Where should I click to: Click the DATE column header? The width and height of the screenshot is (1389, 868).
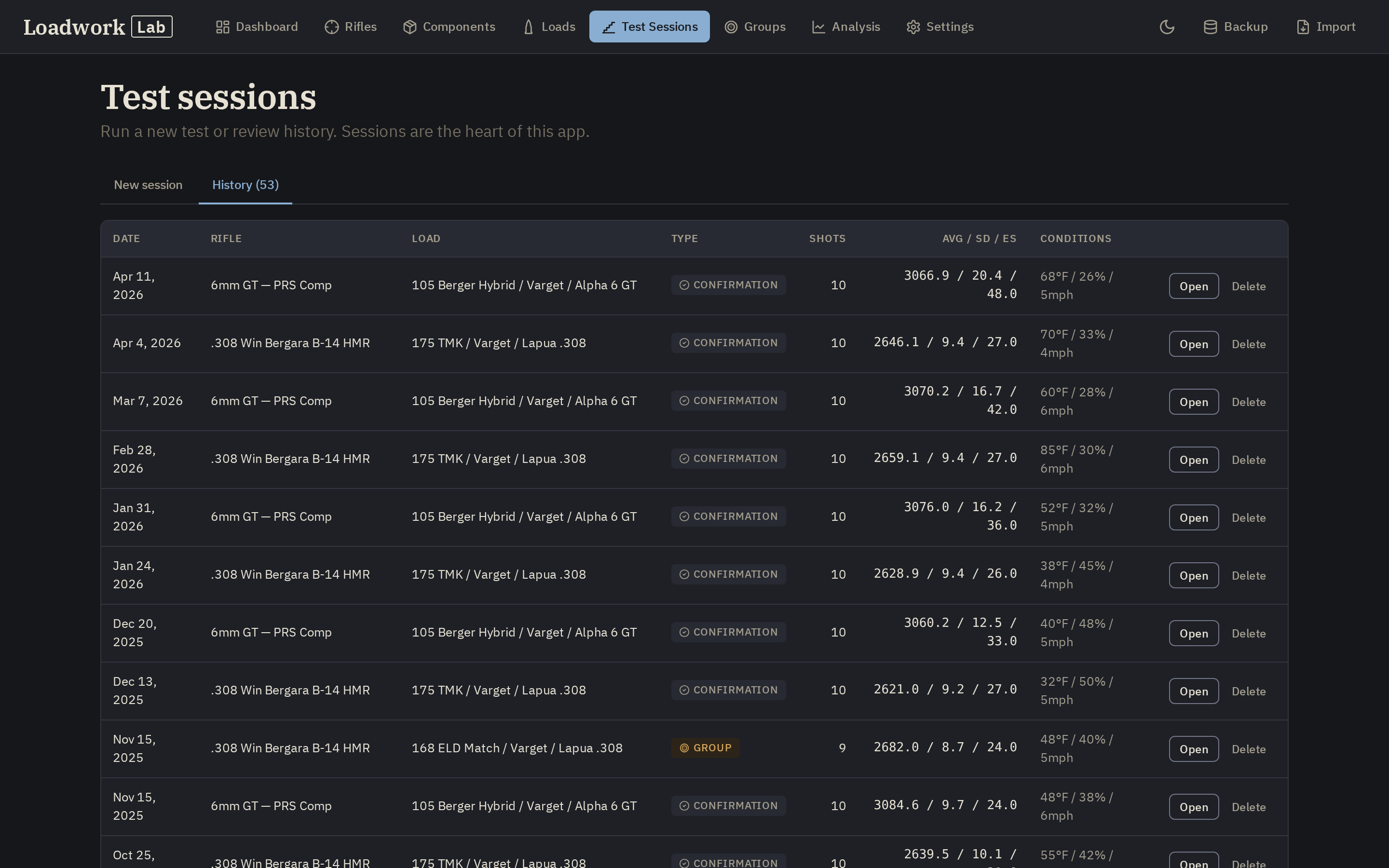point(126,239)
